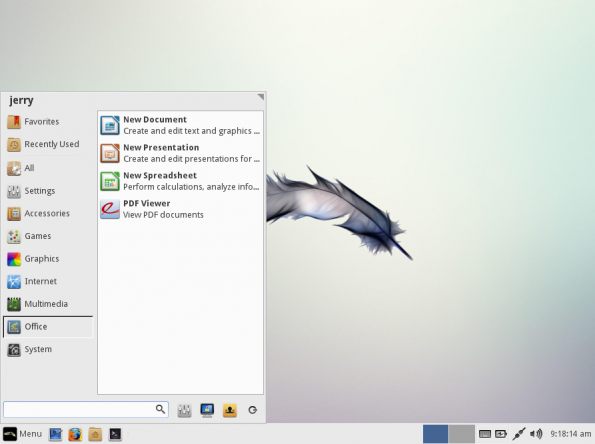Select the Office category
The height and width of the screenshot is (444, 595).
click(x=48, y=327)
